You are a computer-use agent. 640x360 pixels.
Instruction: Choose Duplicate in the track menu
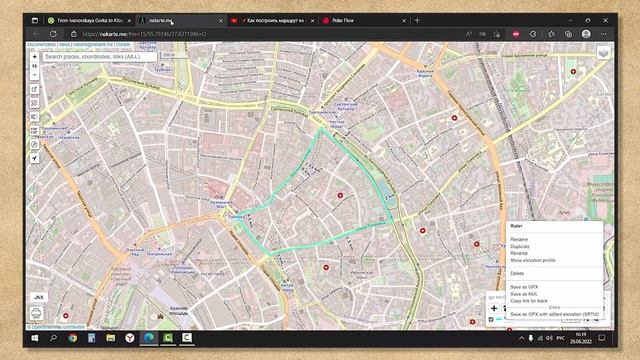click(520, 247)
